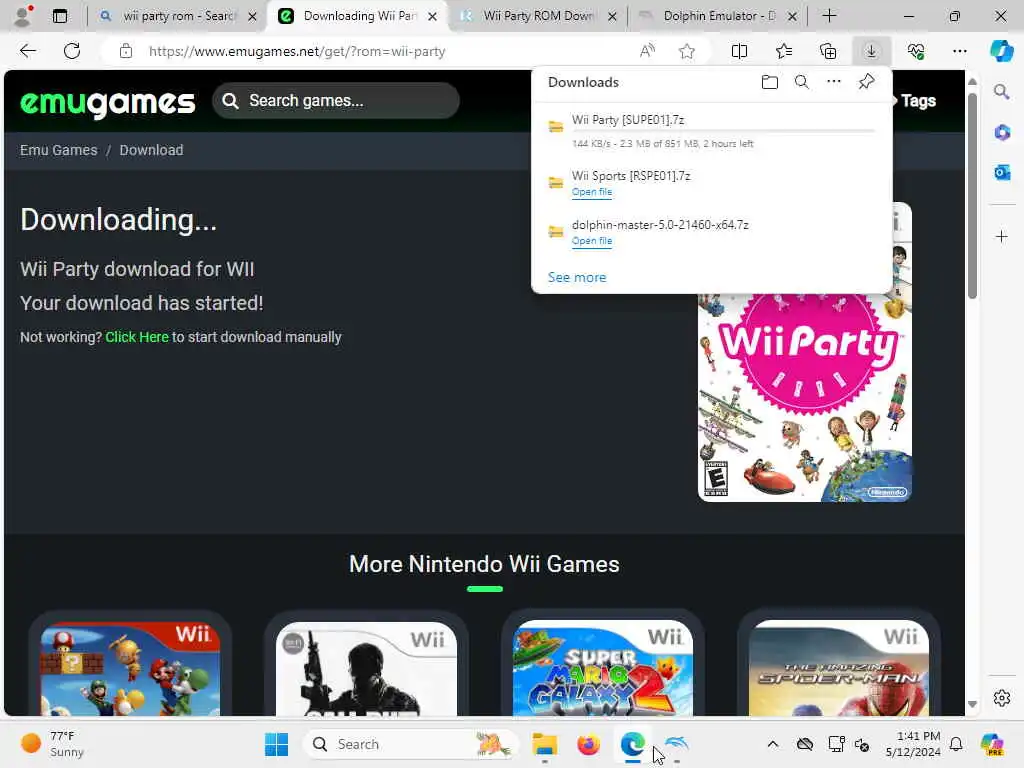Open split screen view icon

click(x=739, y=51)
